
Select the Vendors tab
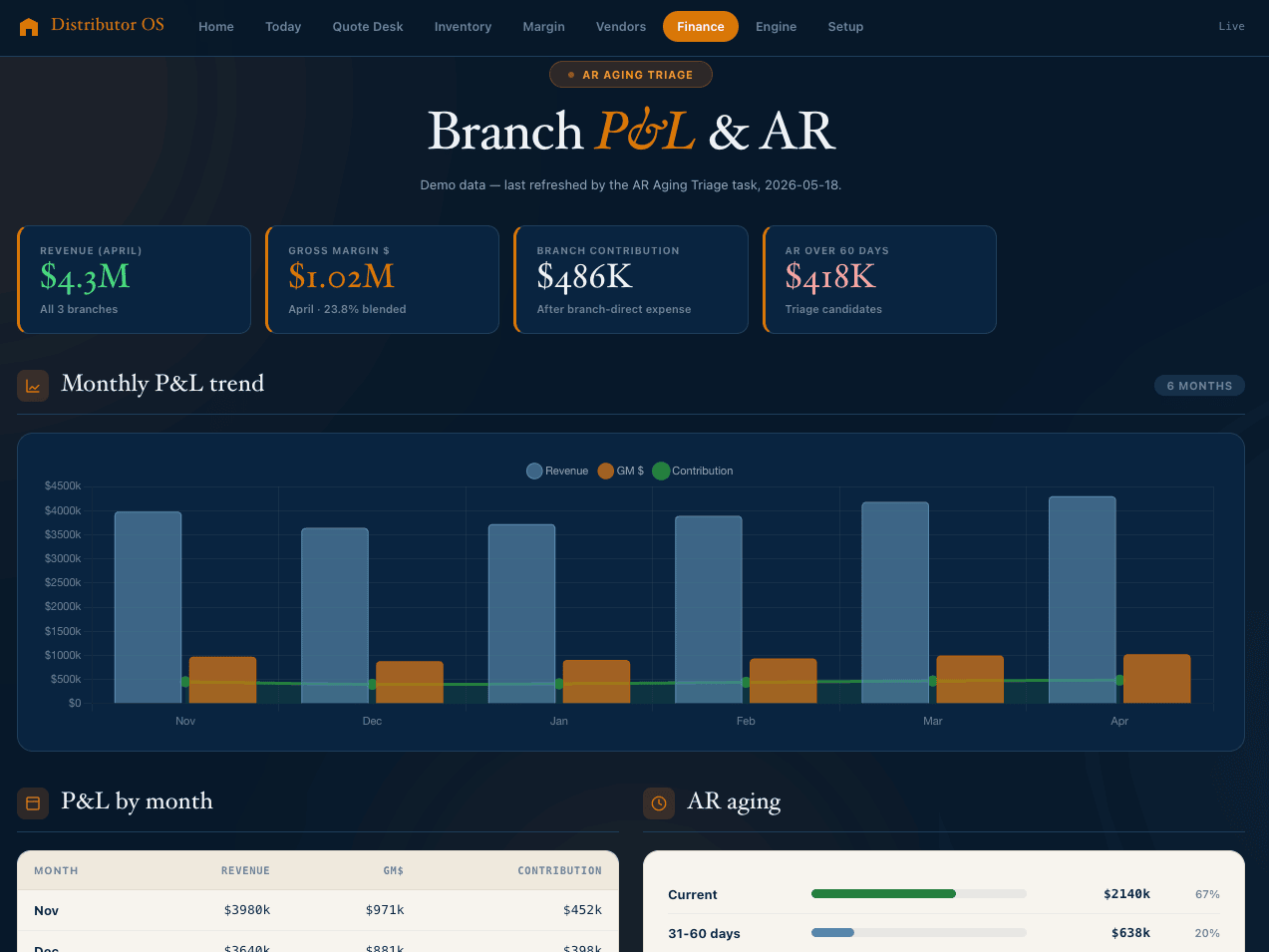[621, 27]
